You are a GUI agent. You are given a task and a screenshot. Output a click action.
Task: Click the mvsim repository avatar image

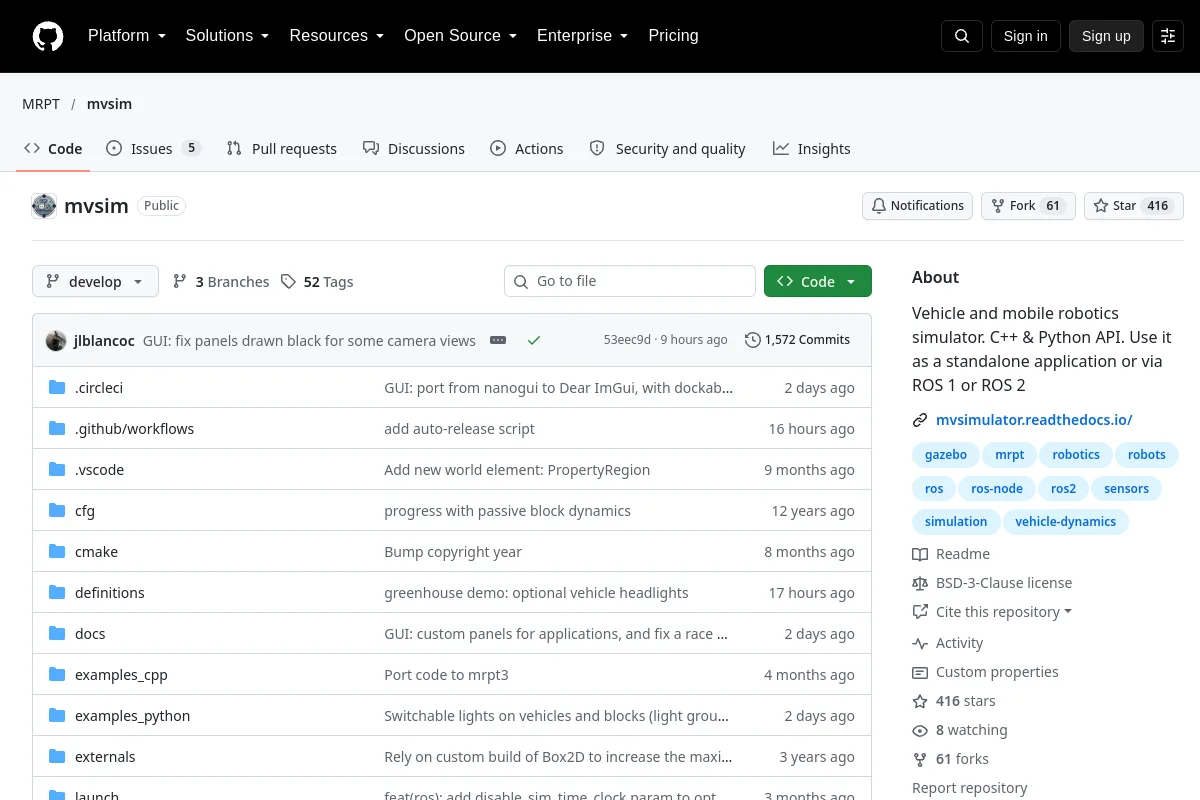click(44, 206)
